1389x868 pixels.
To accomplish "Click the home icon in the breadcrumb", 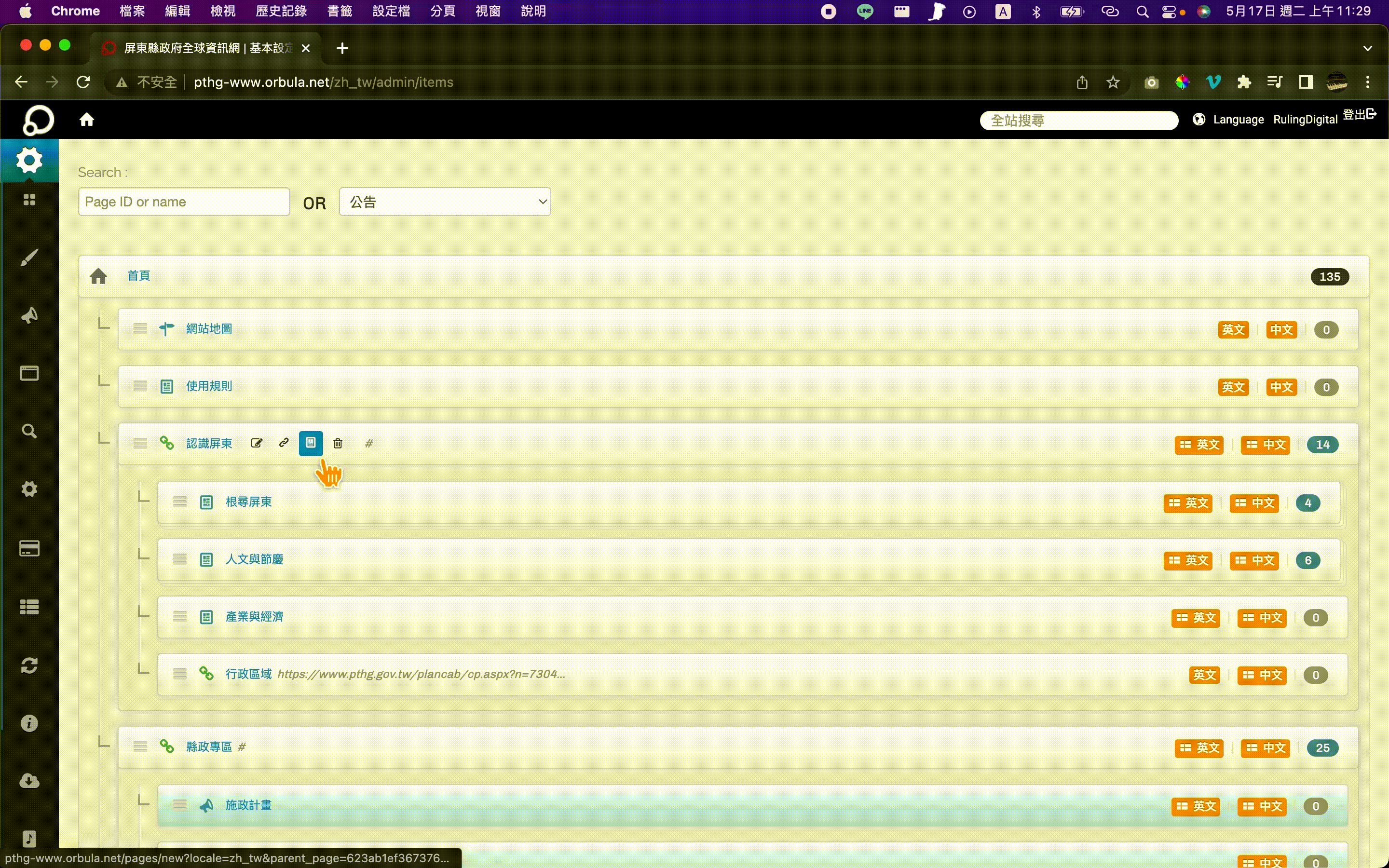I will pyautogui.click(x=98, y=276).
